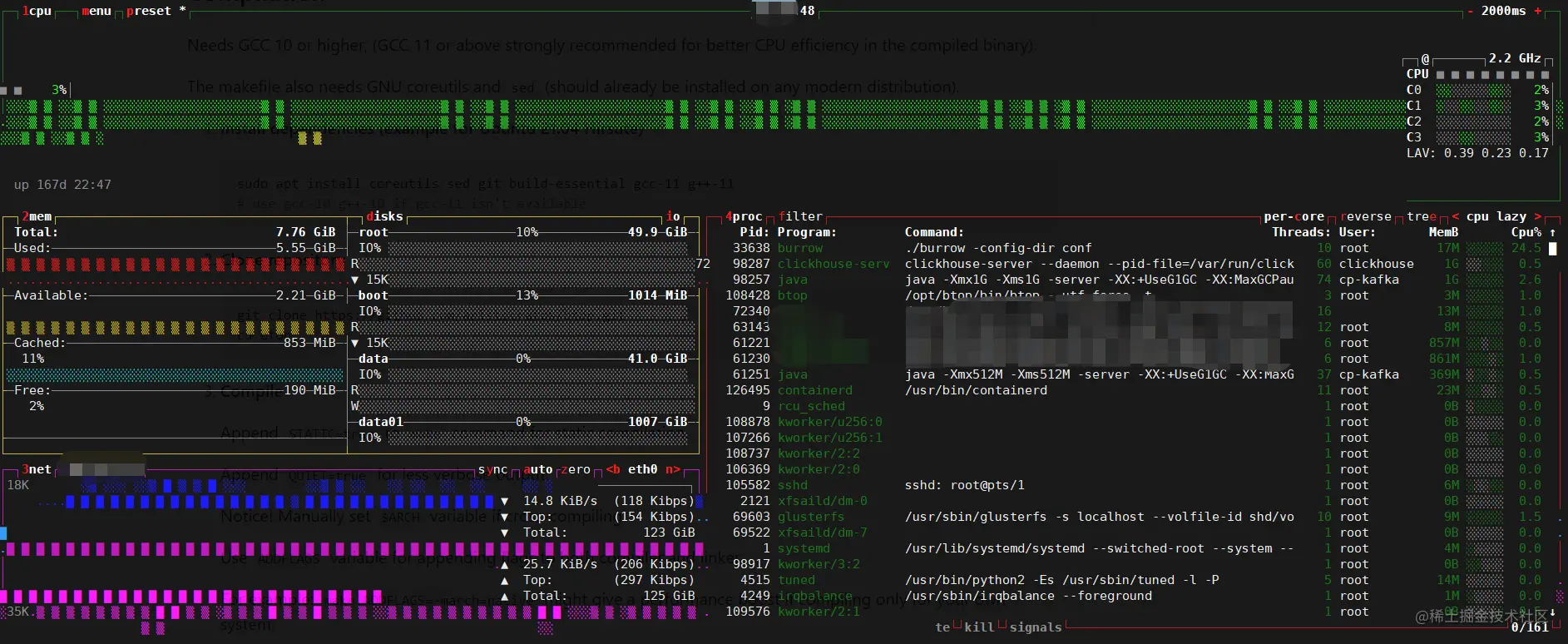Select xfsaild/dm-7 process row

click(x=1134, y=533)
